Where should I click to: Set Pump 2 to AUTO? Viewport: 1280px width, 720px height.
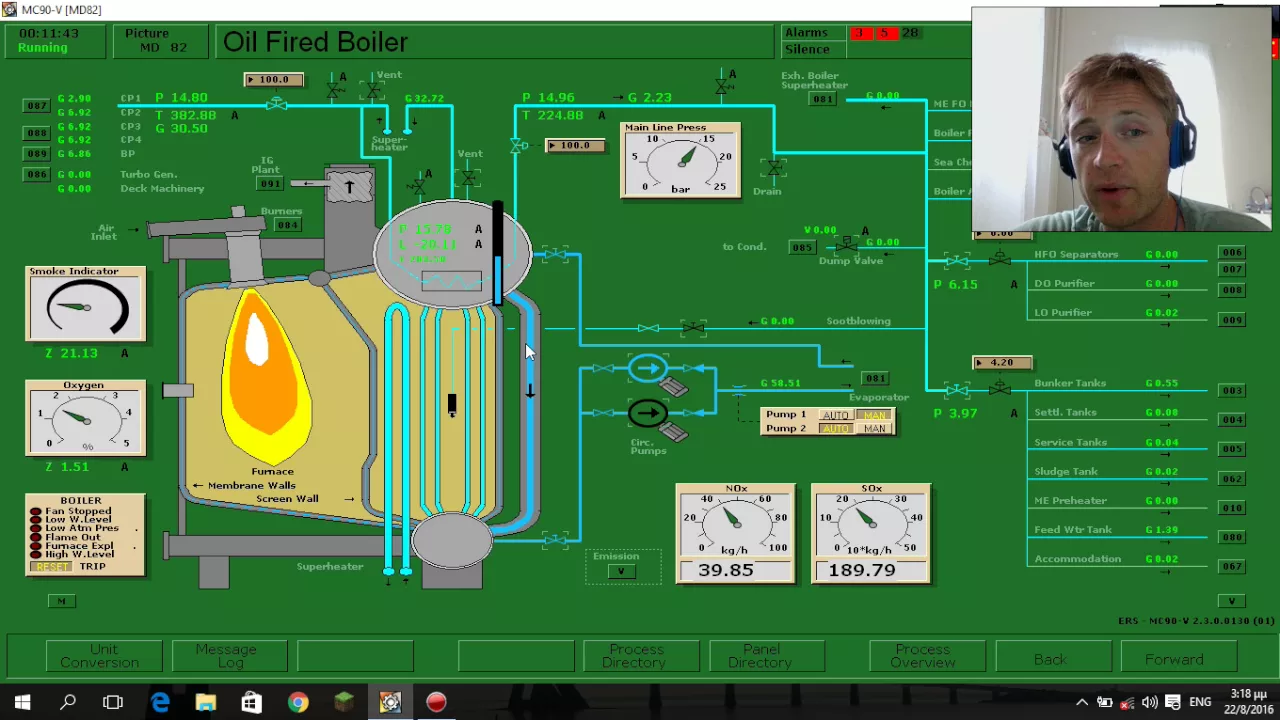835,429
